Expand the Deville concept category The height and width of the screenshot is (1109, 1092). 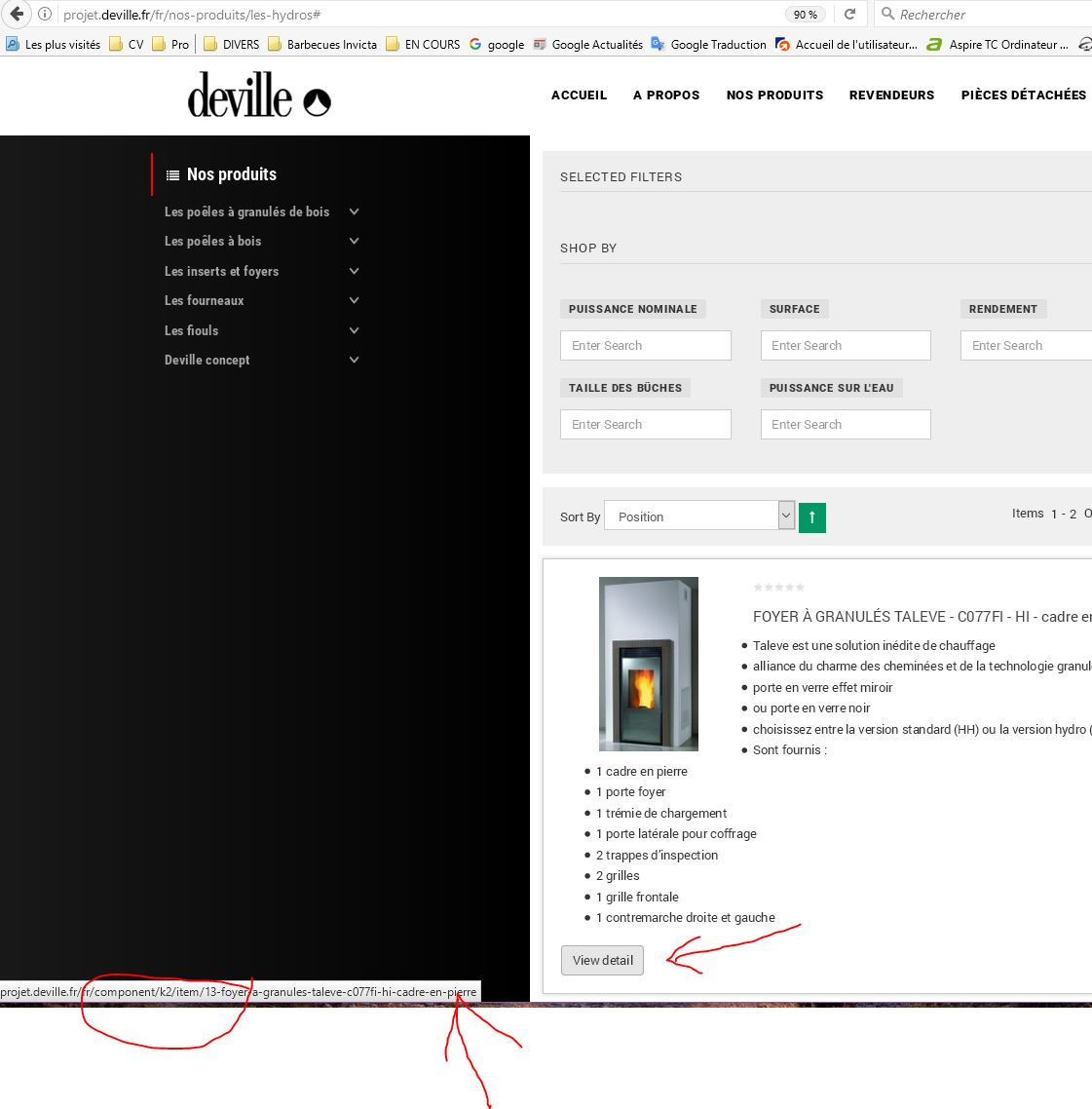pyautogui.click(x=355, y=360)
